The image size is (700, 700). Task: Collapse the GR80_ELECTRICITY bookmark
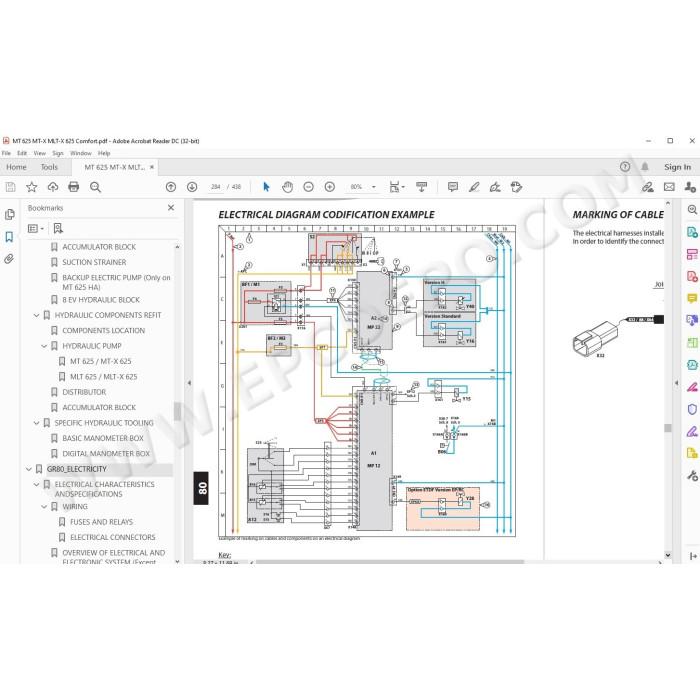click(x=29, y=469)
